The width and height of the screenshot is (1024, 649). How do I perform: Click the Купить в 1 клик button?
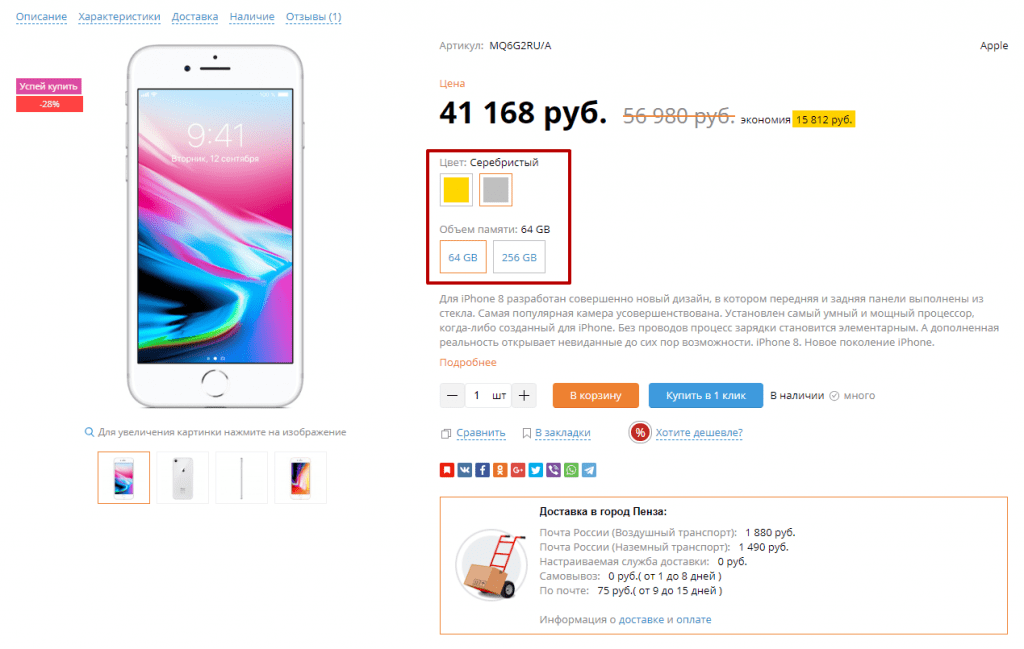[x=706, y=396]
